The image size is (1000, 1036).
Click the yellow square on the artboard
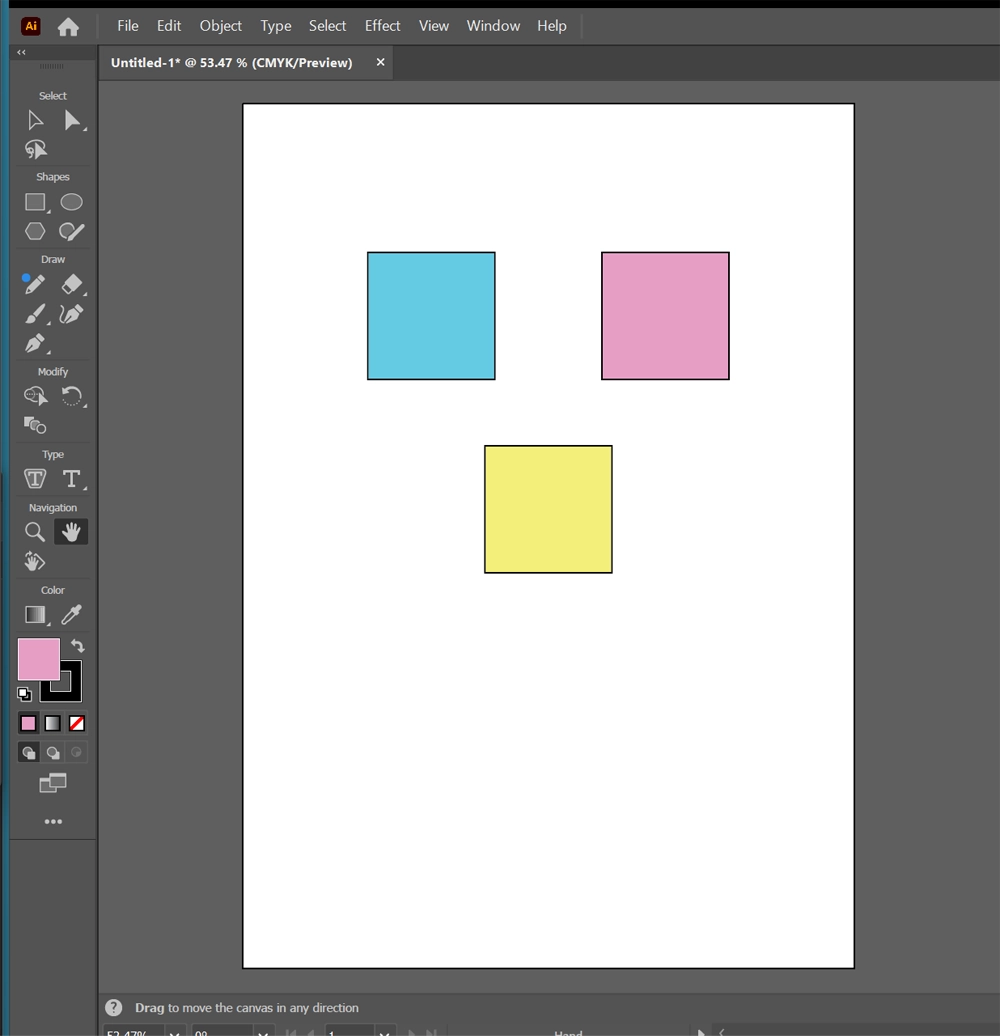(548, 509)
